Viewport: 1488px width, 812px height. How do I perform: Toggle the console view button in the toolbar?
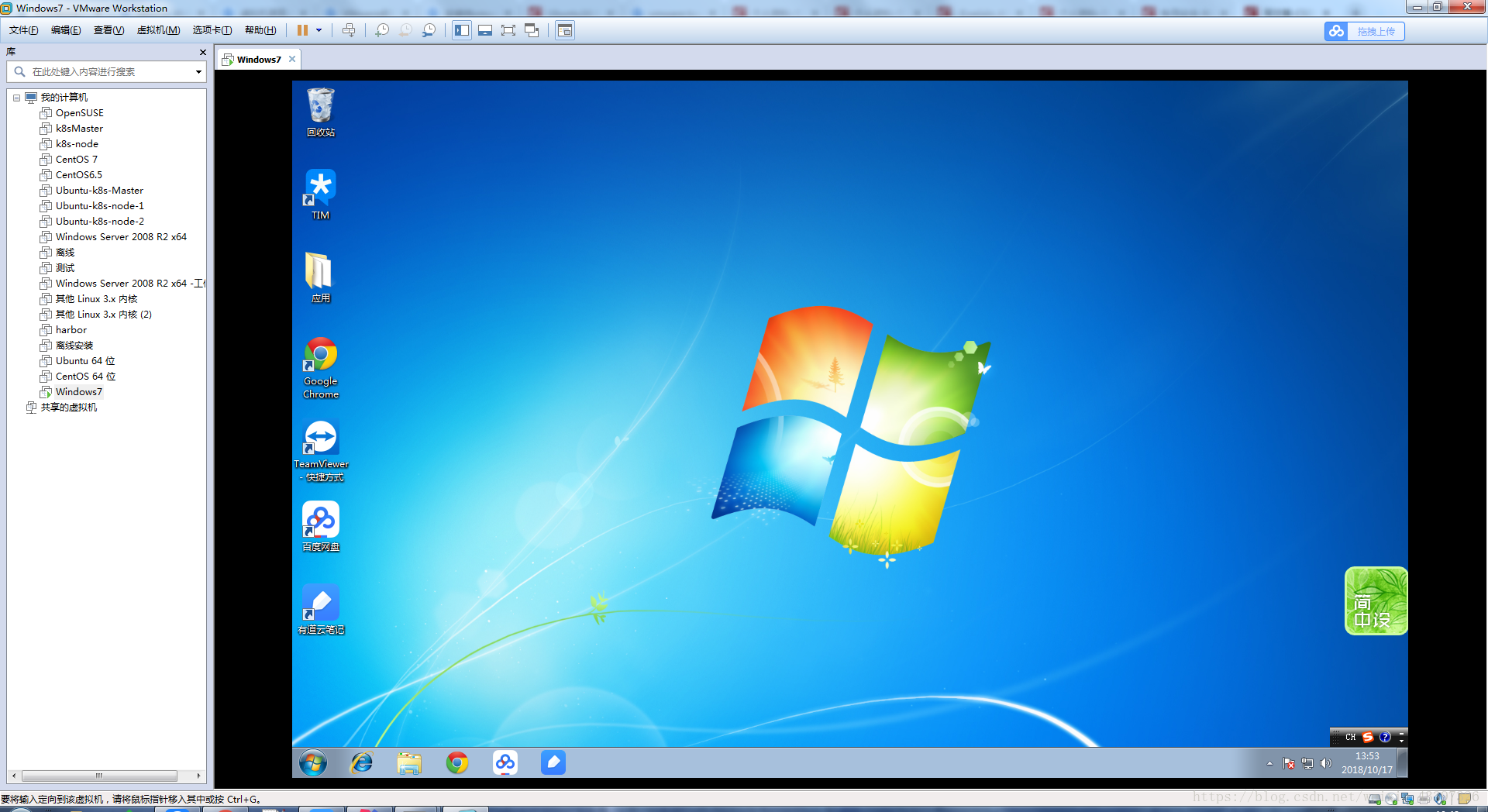pos(565,30)
